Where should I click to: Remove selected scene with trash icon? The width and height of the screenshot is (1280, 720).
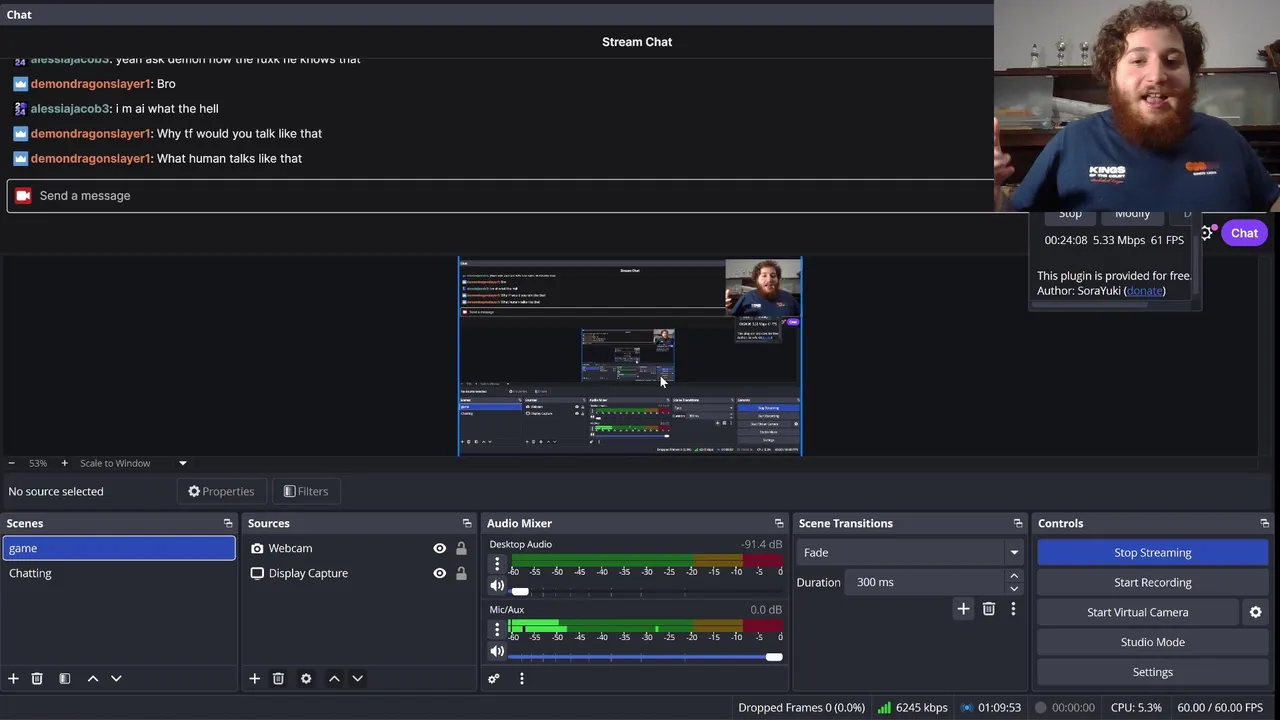pos(37,678)
